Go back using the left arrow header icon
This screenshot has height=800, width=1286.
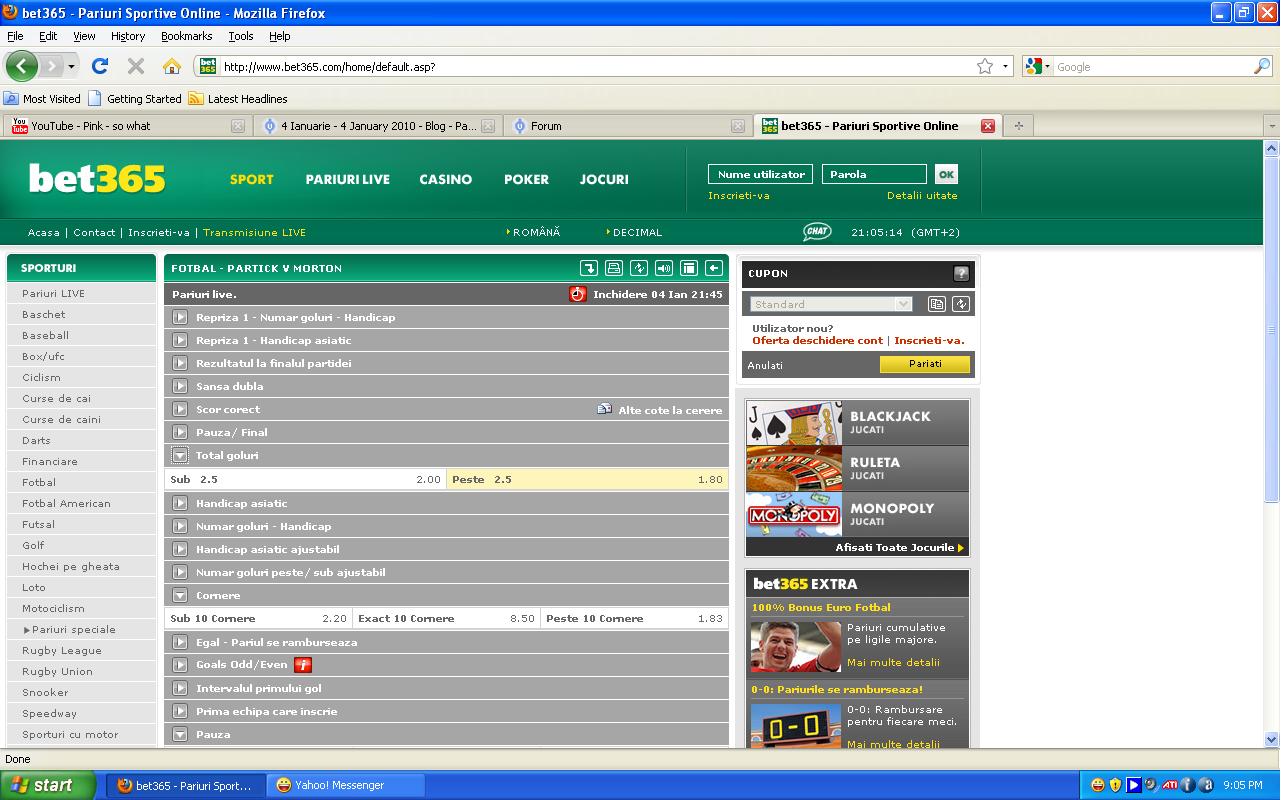tap(714, 268)
